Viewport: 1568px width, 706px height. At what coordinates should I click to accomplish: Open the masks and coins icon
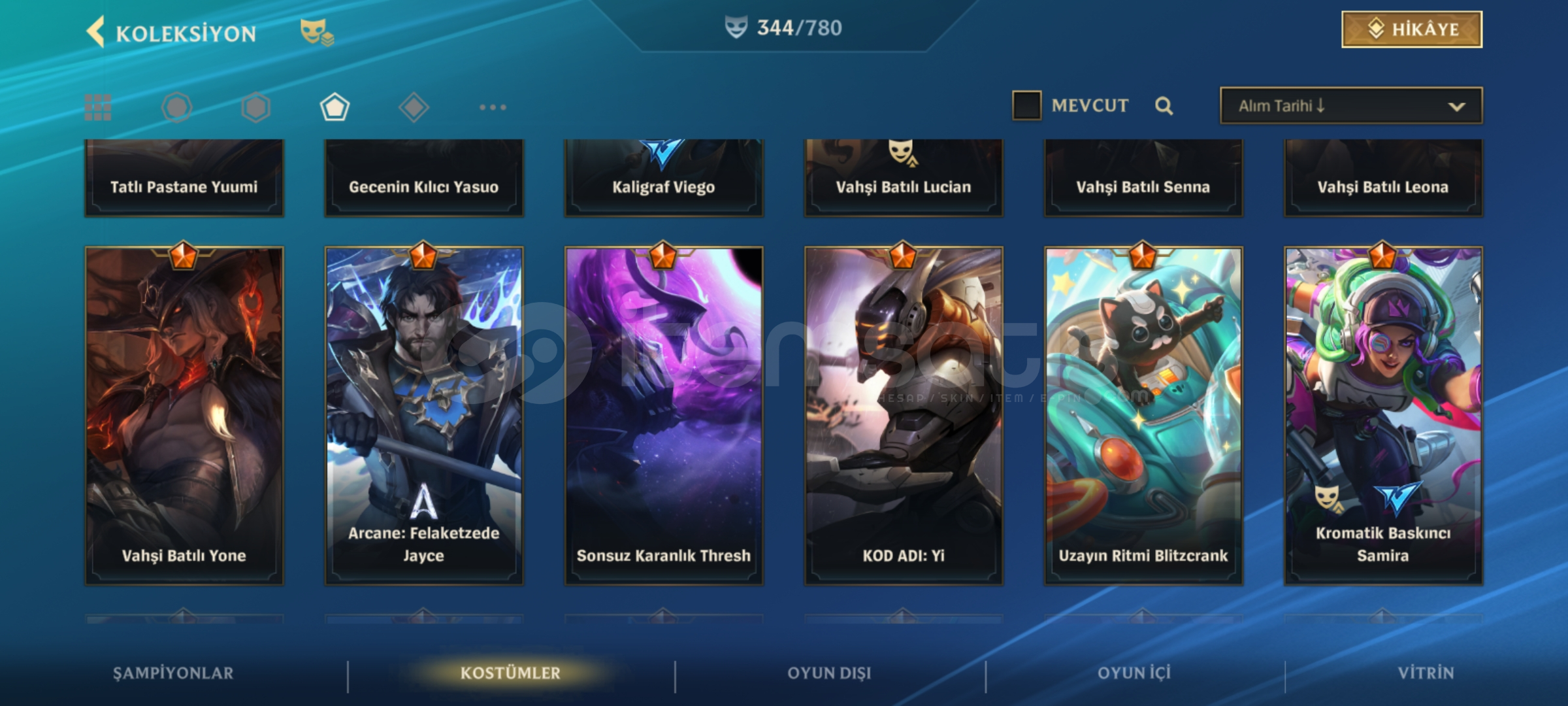pos(317,32)
